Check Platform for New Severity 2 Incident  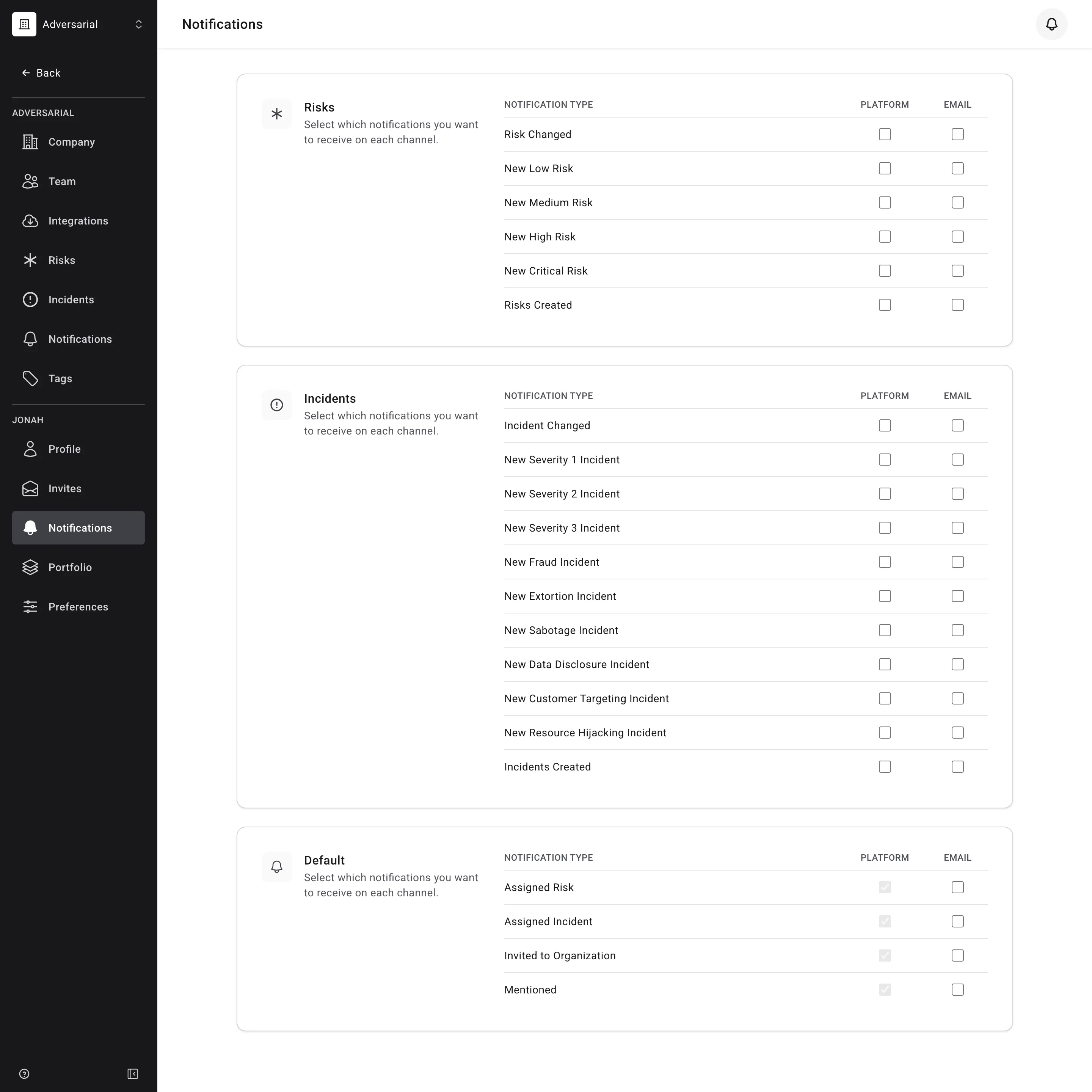[885, 494]
